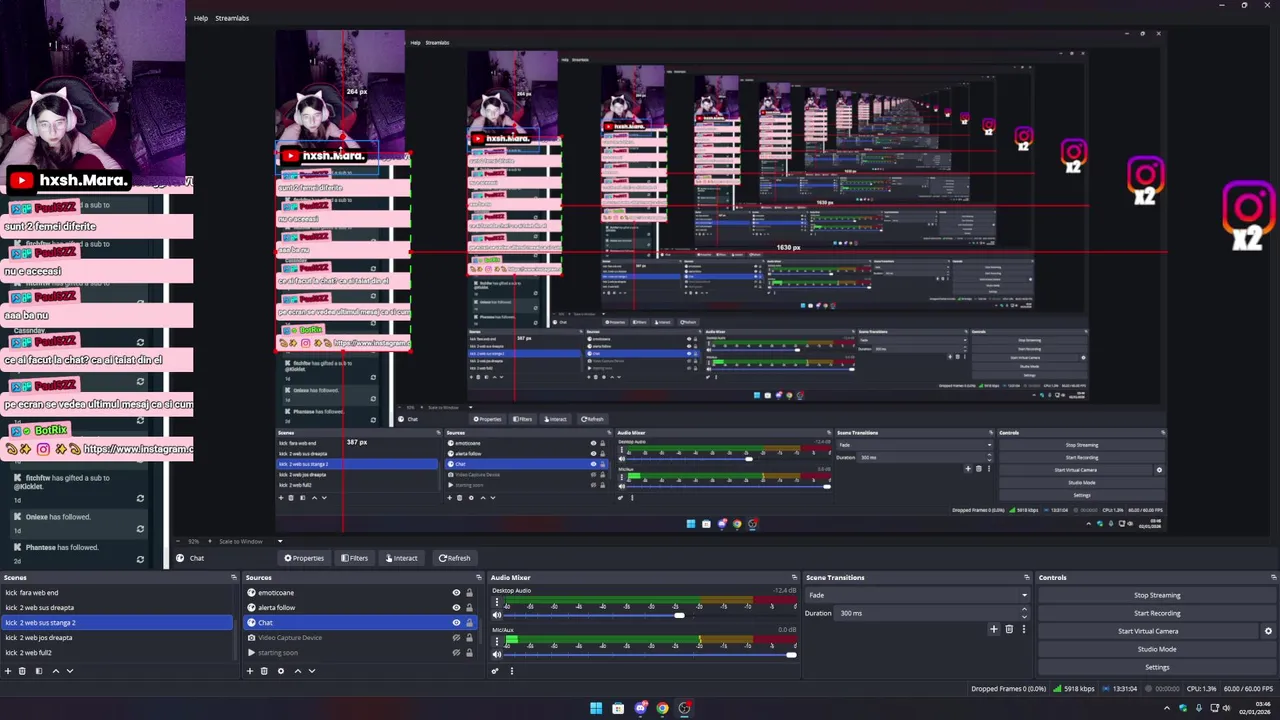
Task: Move the selected source down
Action: click(312, 671)
